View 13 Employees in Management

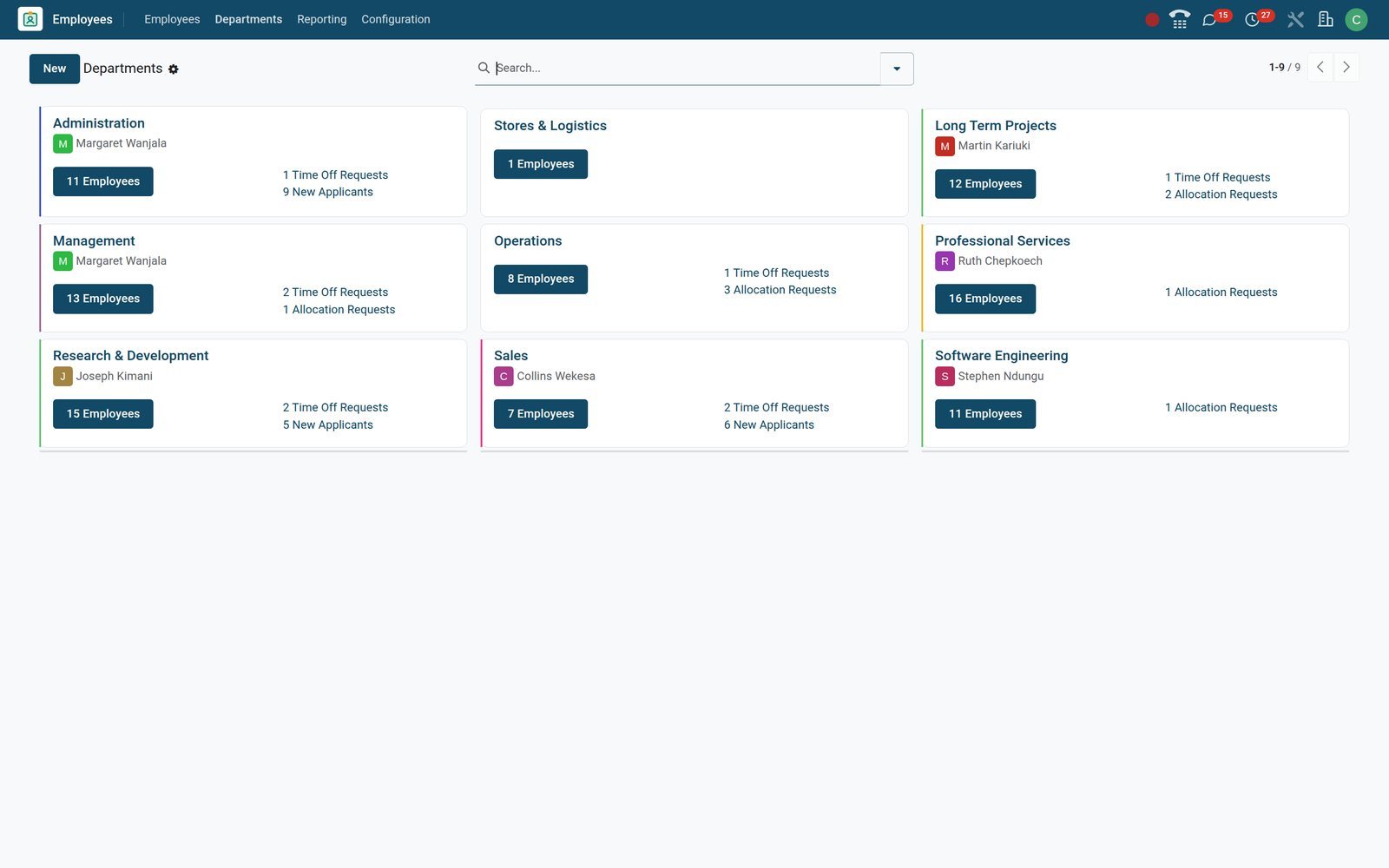click(x=103, y=299)
